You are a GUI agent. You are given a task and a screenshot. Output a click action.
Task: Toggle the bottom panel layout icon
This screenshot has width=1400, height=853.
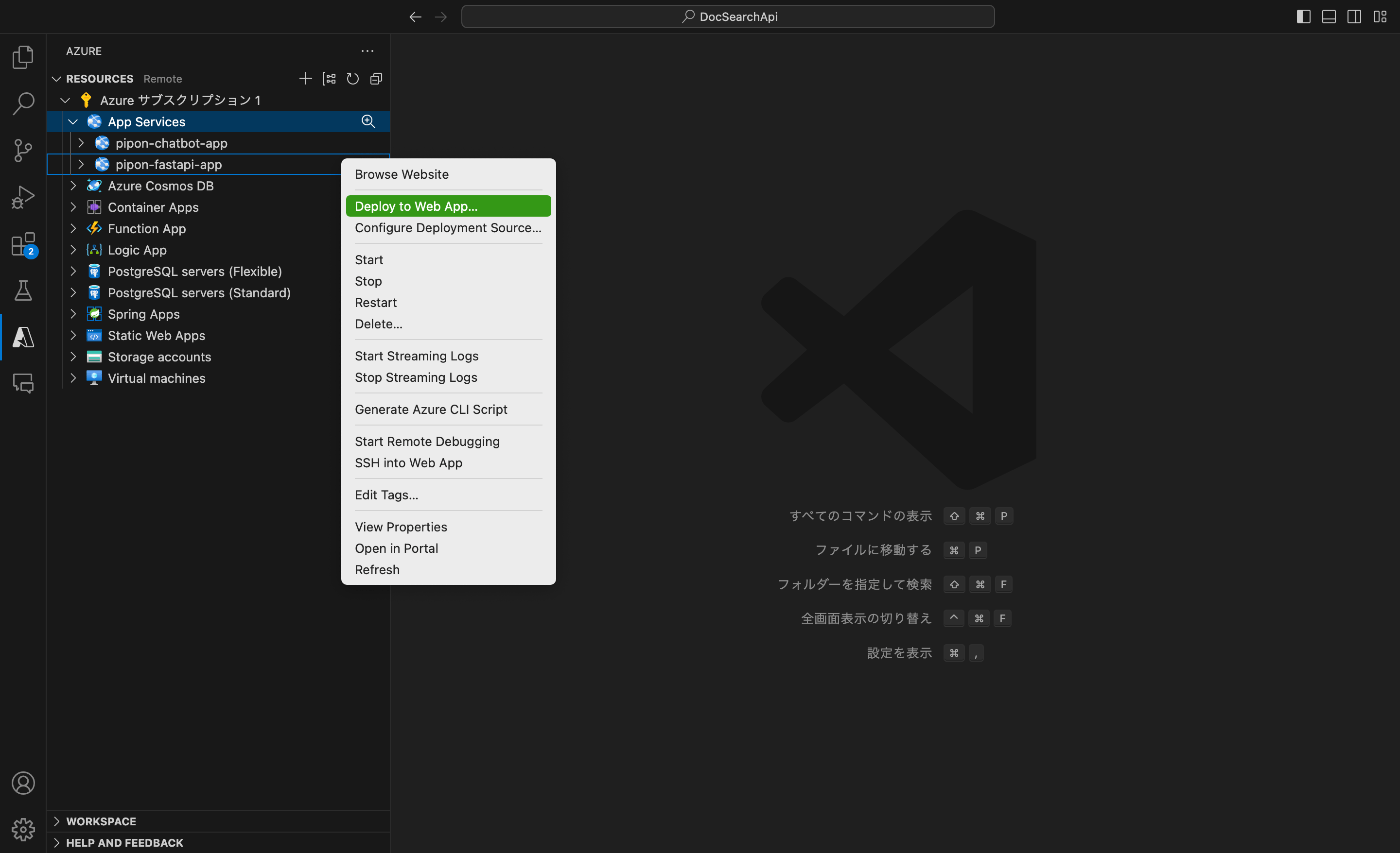click(x=1329, y=17)
